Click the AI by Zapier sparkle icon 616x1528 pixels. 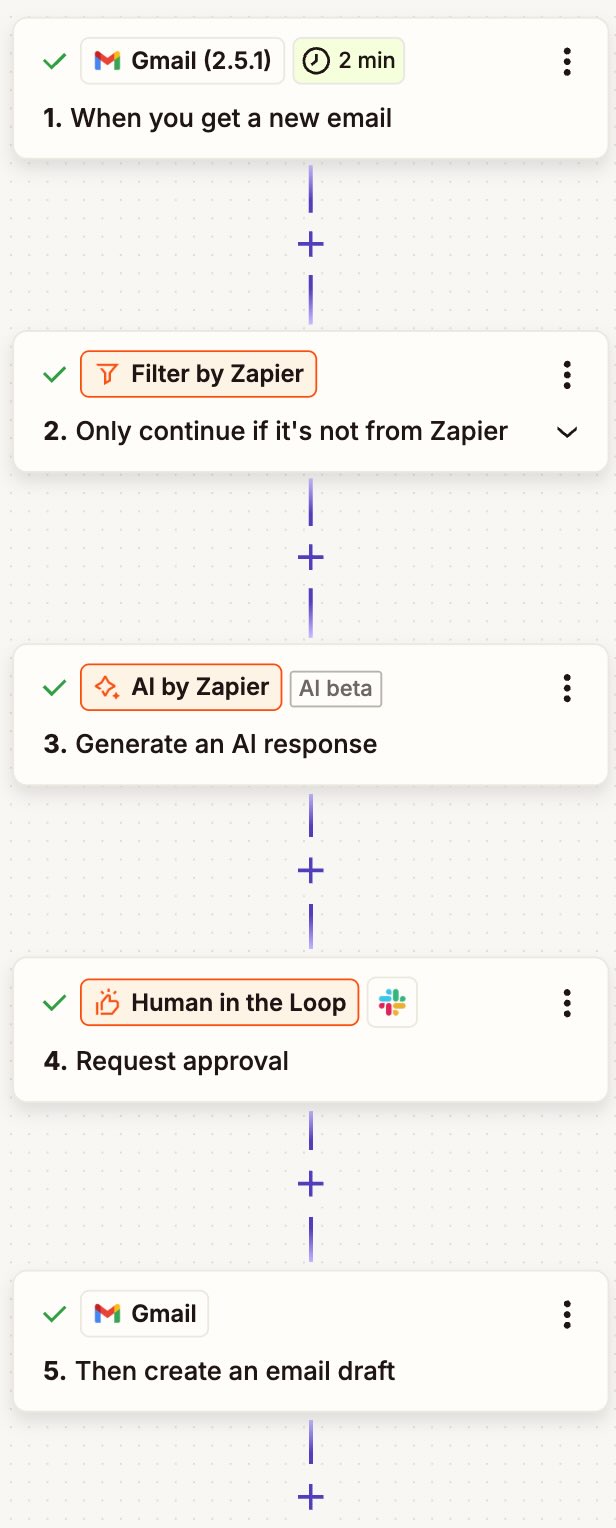[x=109, y=687]
